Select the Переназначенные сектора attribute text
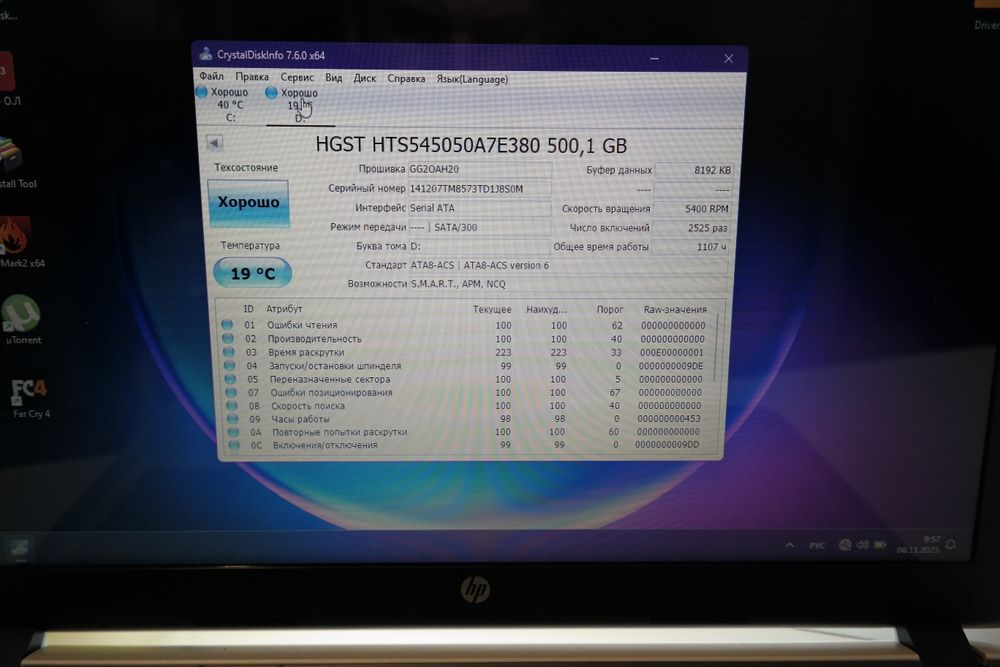The image size is (1000, 667). click(x=330, y=379)
